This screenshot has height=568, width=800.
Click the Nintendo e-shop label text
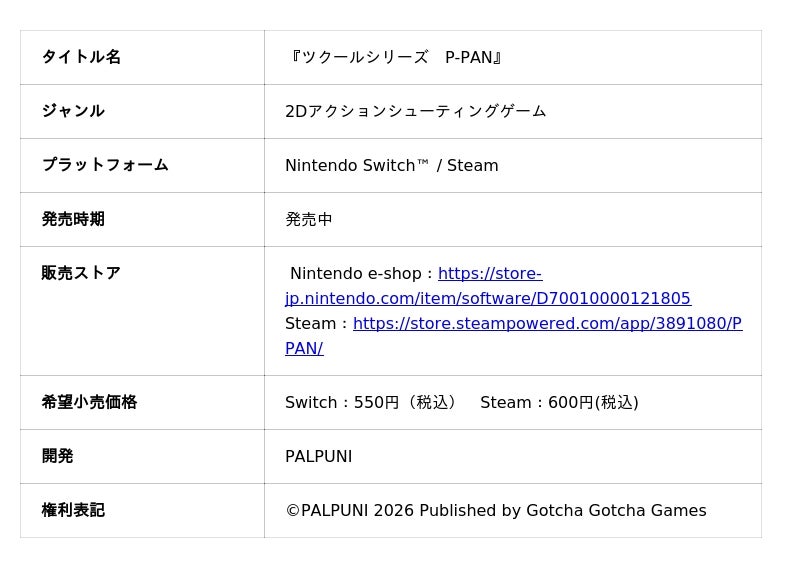point(356,274)
